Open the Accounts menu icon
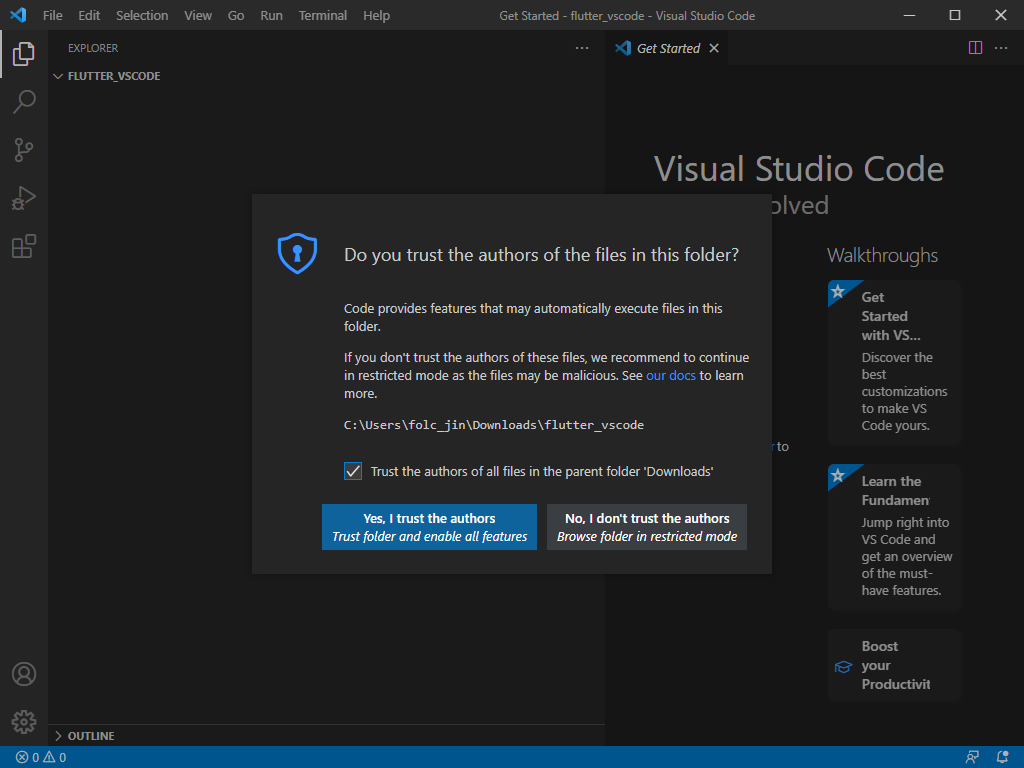Image resolution: width=1024 pixels, height=768 pixels. 24,674
